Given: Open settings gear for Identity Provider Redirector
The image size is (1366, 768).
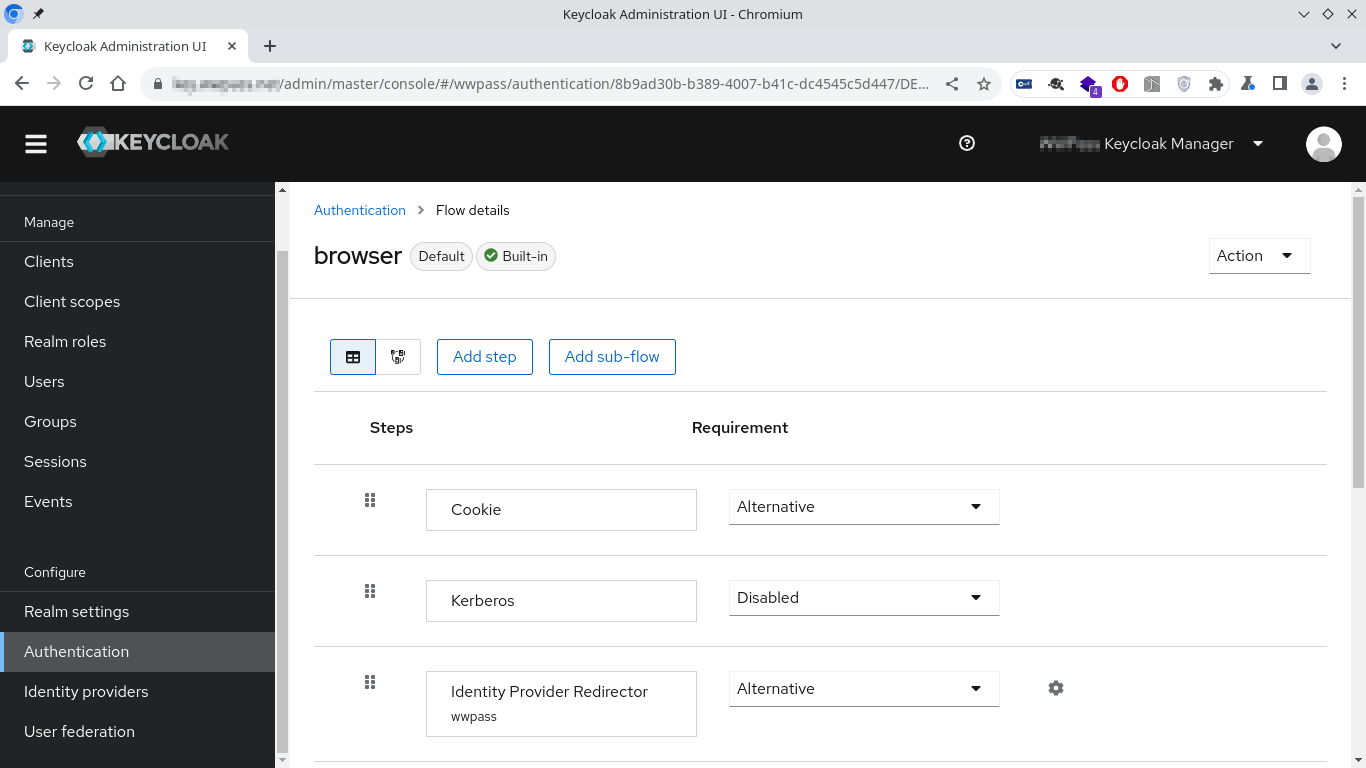Looking at the screenshot, I should pyautogui.click(x=1056, y=688).
